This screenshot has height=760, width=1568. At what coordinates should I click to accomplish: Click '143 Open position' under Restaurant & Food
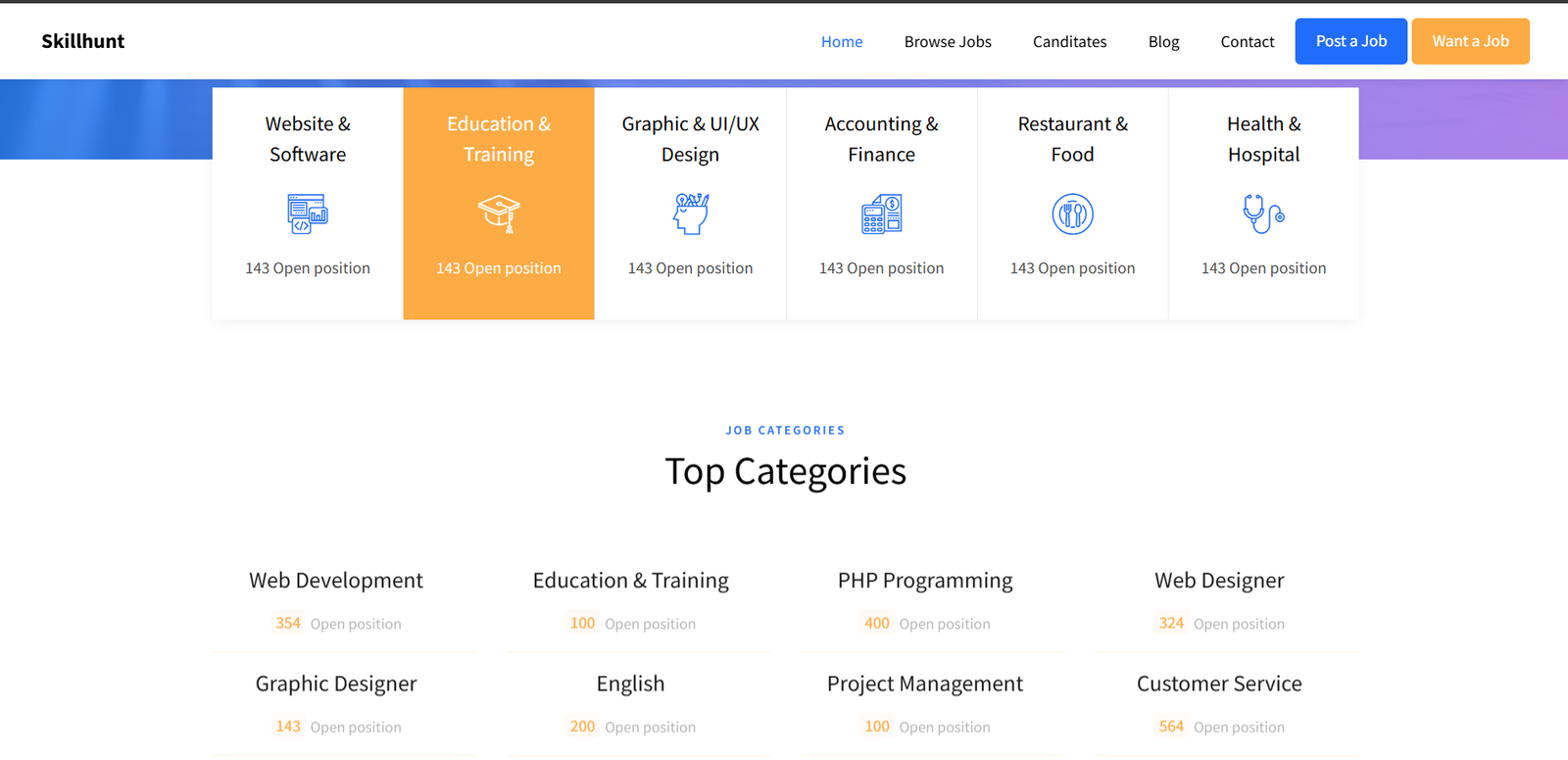pos(1073,268)
